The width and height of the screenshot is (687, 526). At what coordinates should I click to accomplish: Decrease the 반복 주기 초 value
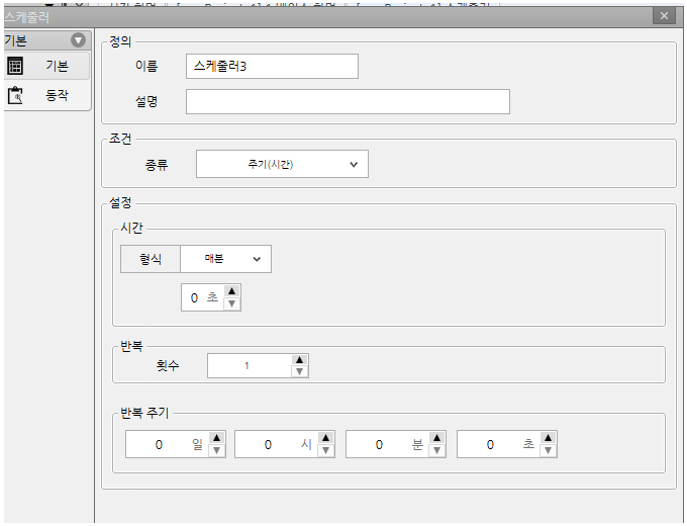[x=548, y=451]
